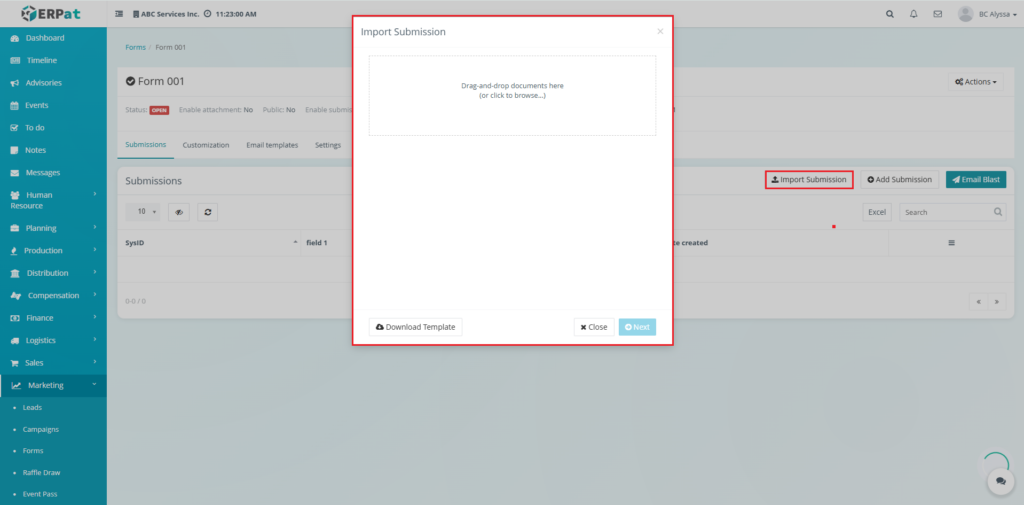Viewport: 1024px width, 505px height.
Task: Click the Search input field
Action: tap(943, 212)
